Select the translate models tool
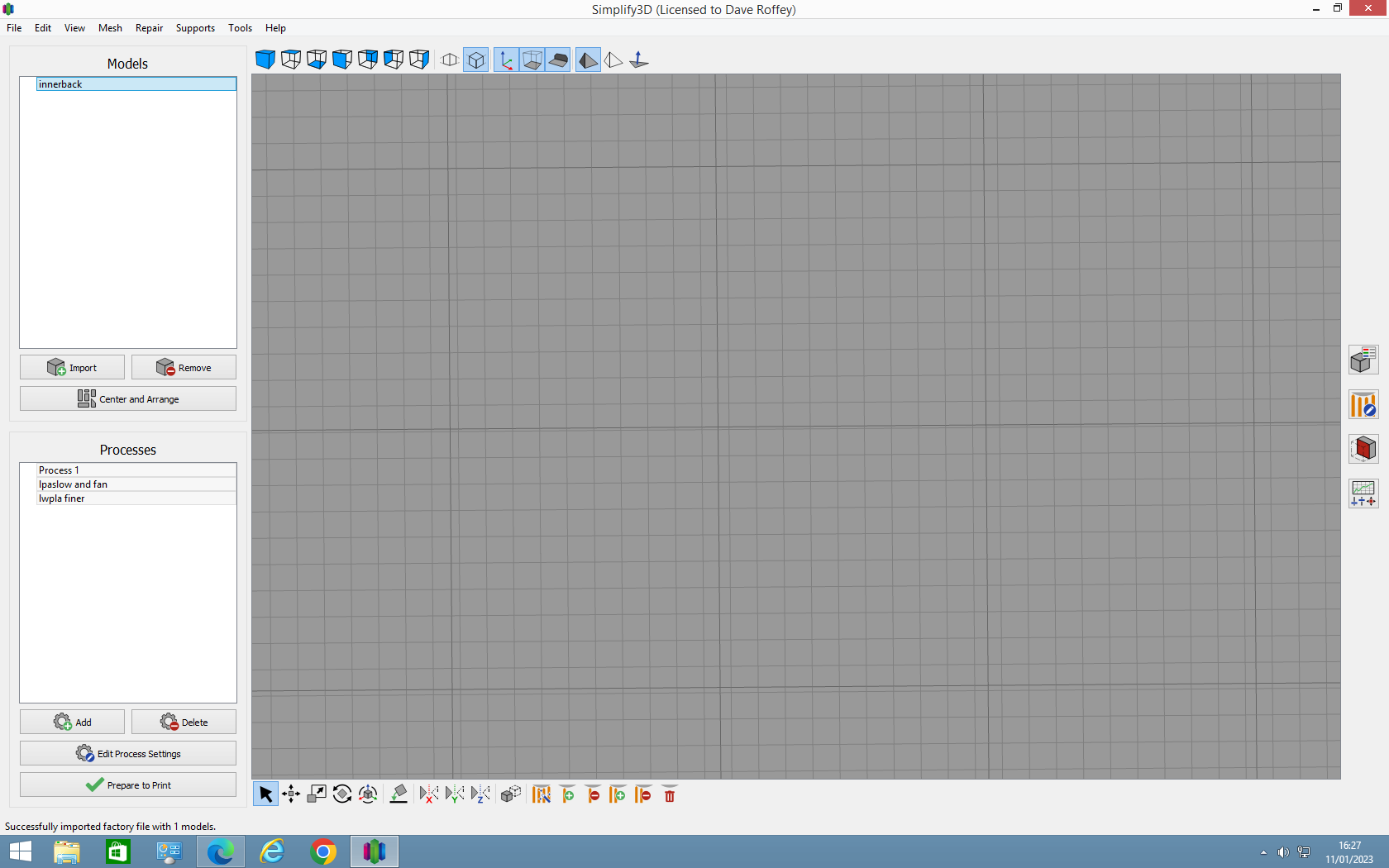1389x868 pixels. [x=291, y=794]
